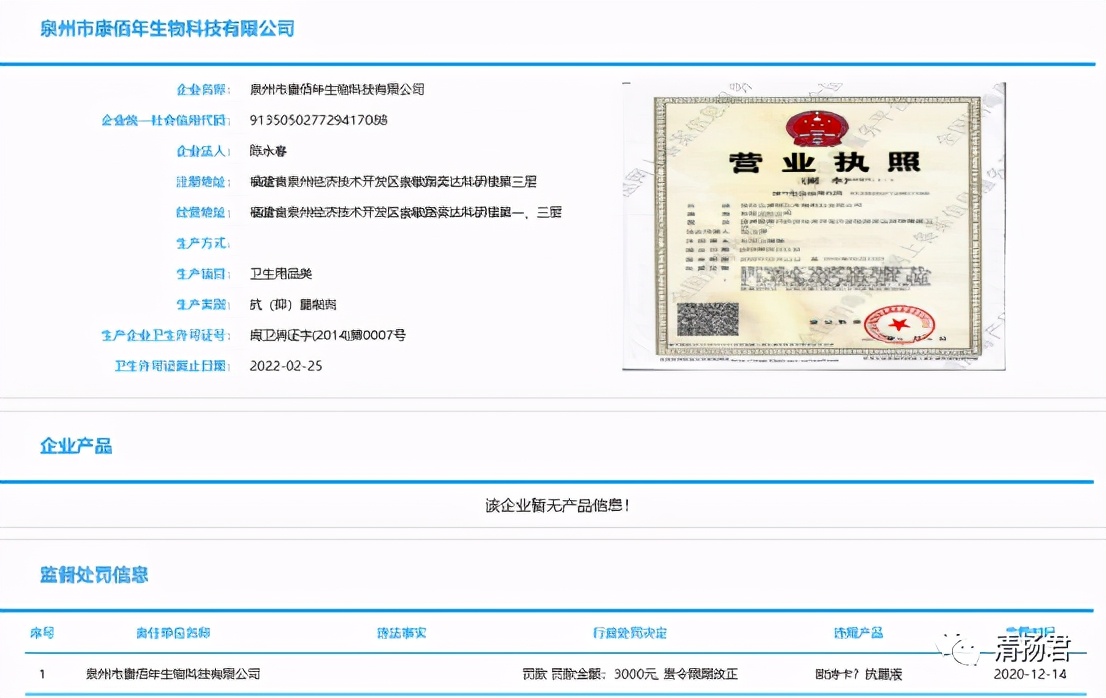1106x698 pixels.
Task: Click the 序号 column header
Action: [41, 633]
